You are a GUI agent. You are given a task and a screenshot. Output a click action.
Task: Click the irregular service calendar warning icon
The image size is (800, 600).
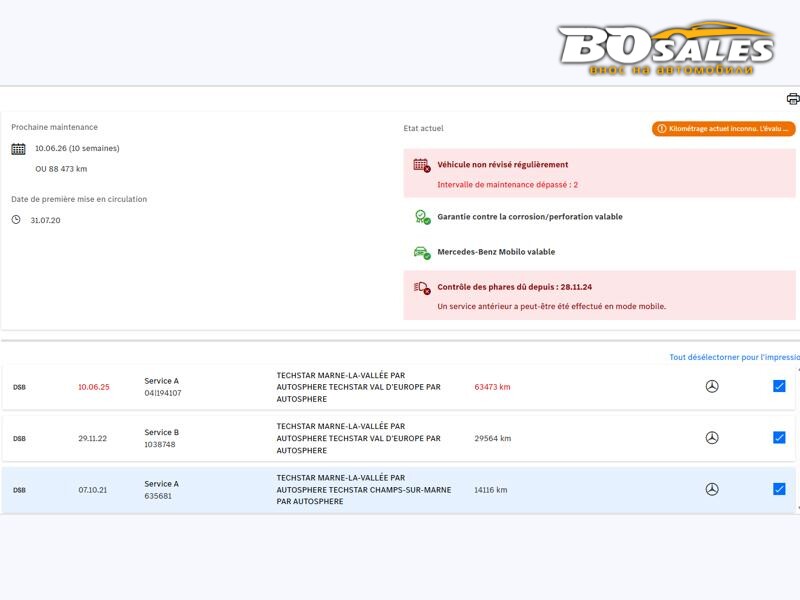[421, 165]
